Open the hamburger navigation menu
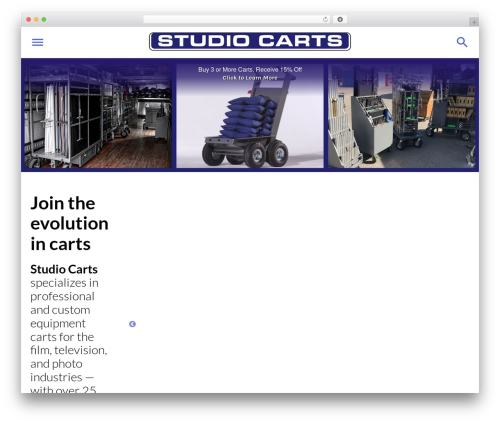 click(37, 42)
